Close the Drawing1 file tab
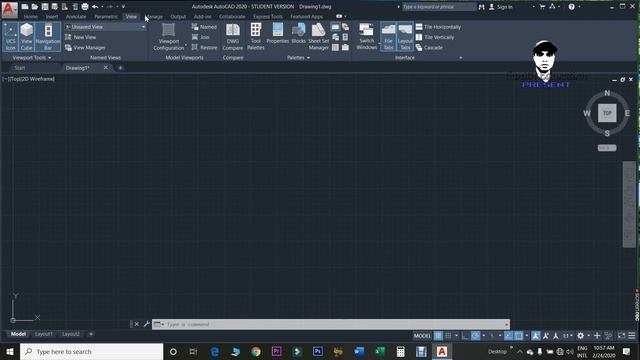 pos(106,68)
